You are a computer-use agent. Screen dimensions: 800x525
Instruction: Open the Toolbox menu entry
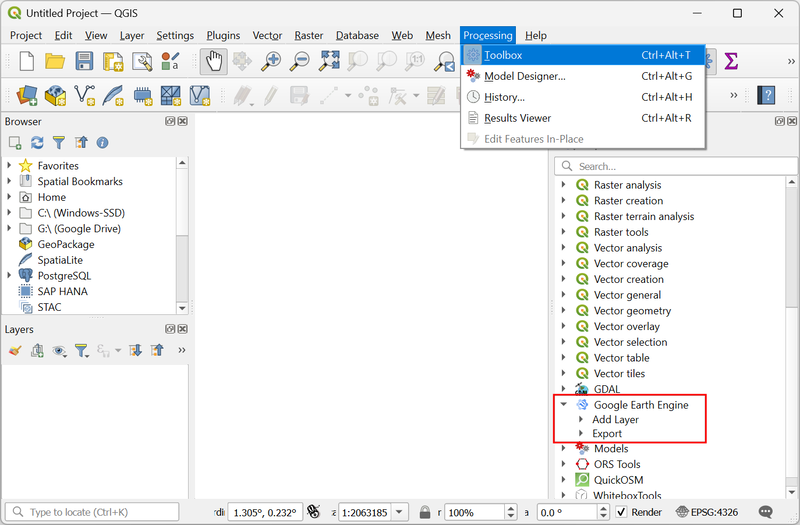click(x=583, y=55)
